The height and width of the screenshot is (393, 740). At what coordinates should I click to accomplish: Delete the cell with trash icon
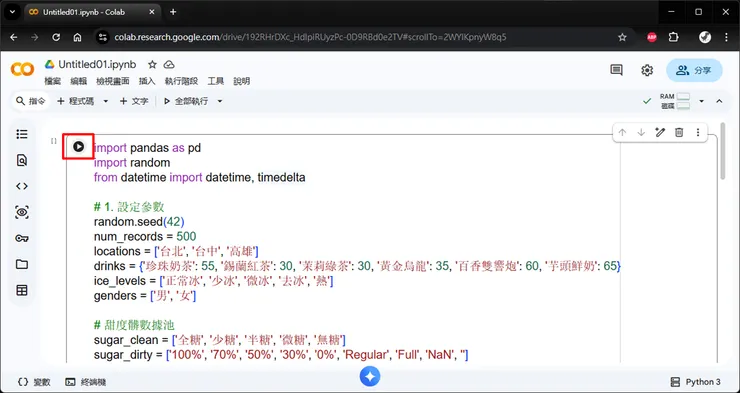(679, 133)
